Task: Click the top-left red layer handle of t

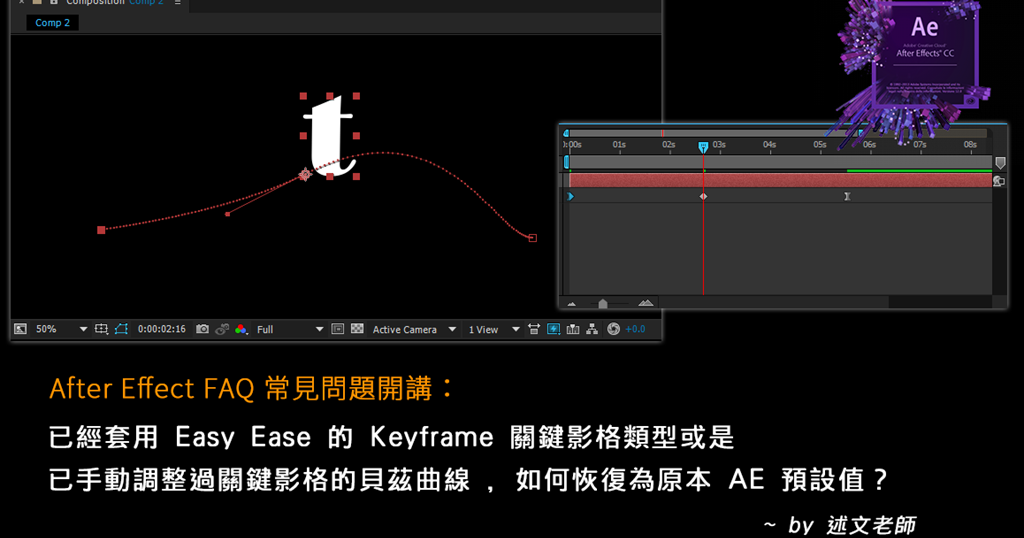Action: (303, 96)
